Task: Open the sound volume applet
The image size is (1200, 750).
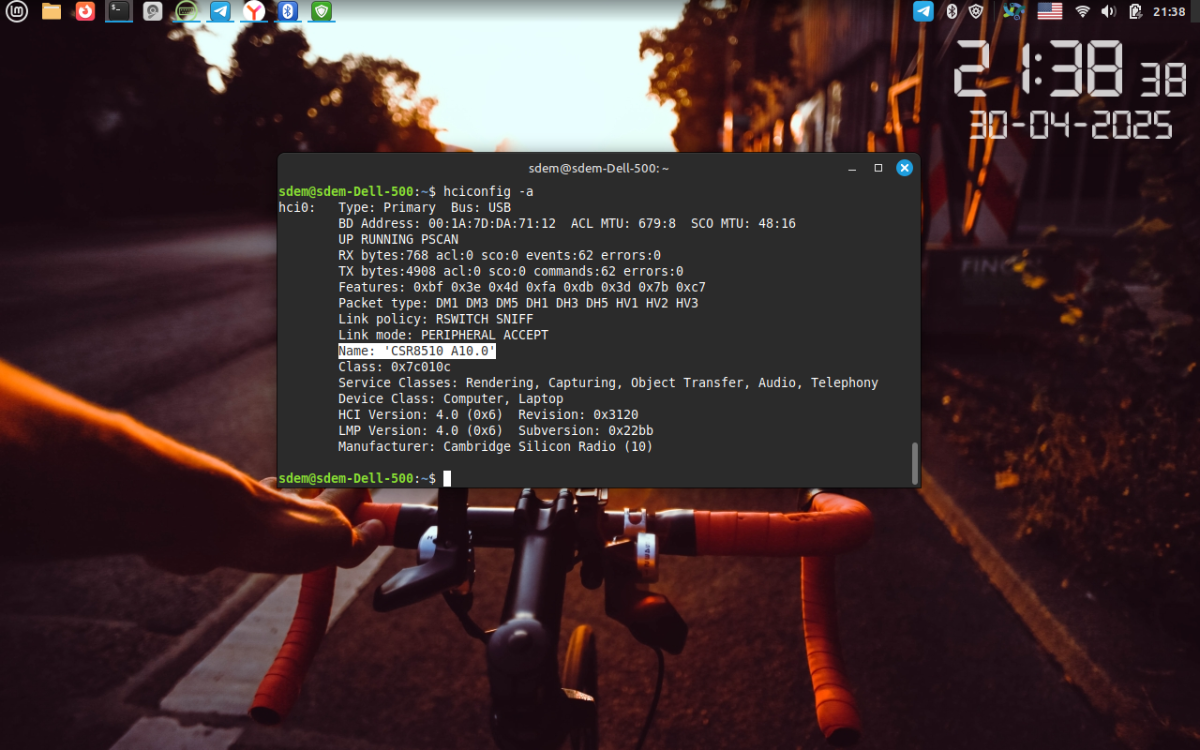Action: [x=1108, y=11]
